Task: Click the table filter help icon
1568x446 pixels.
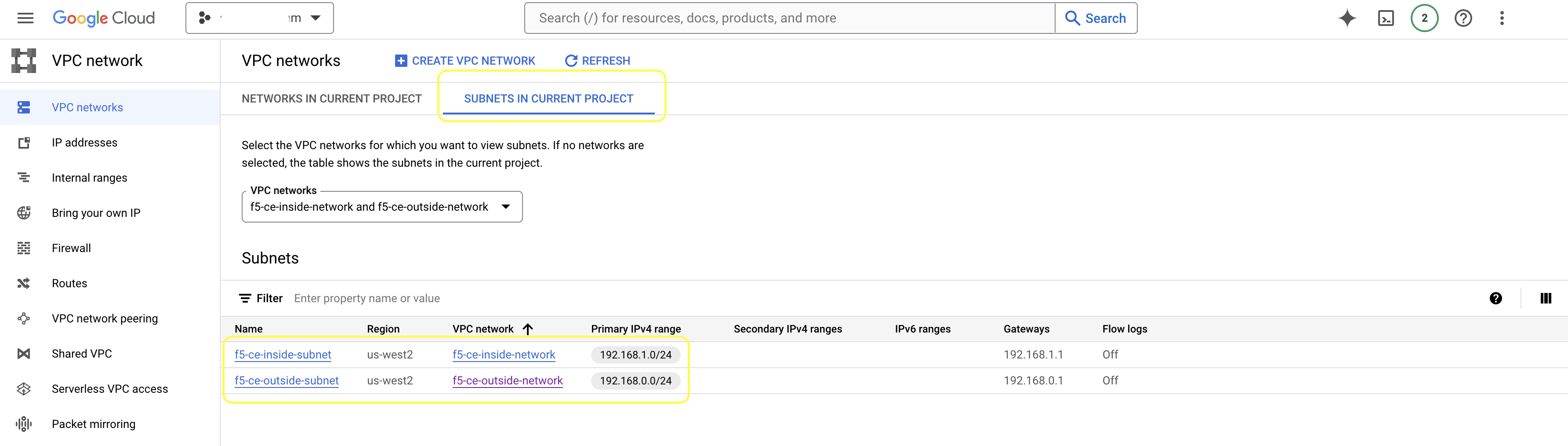Action: click(x=1495, y=299)
